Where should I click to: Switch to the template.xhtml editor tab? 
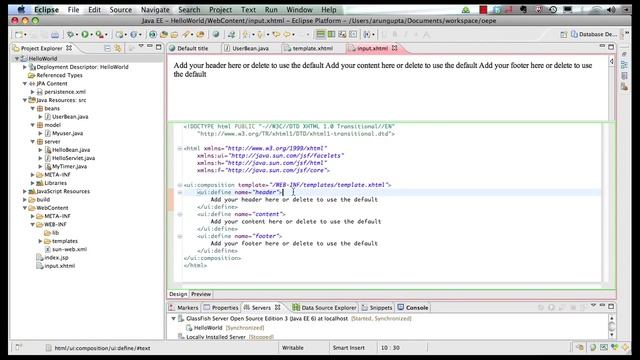(312, 48)
